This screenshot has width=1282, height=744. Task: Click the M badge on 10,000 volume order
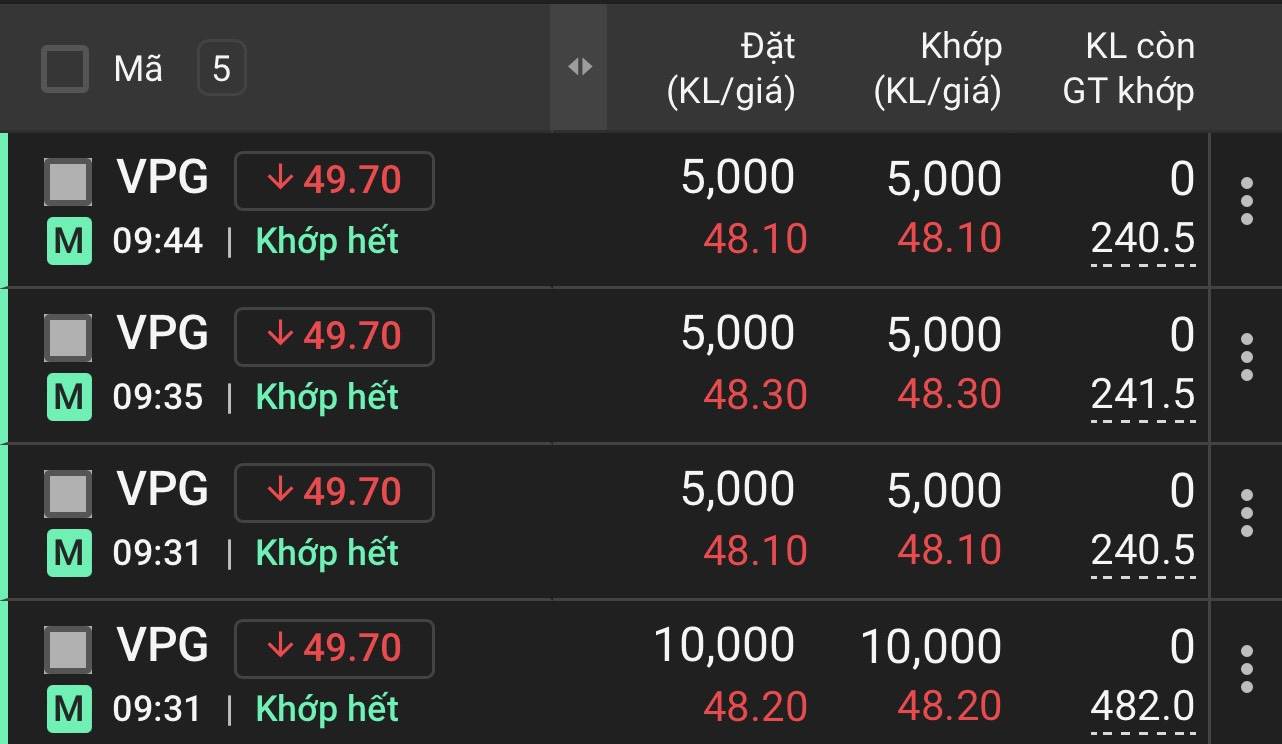(69, 710)
